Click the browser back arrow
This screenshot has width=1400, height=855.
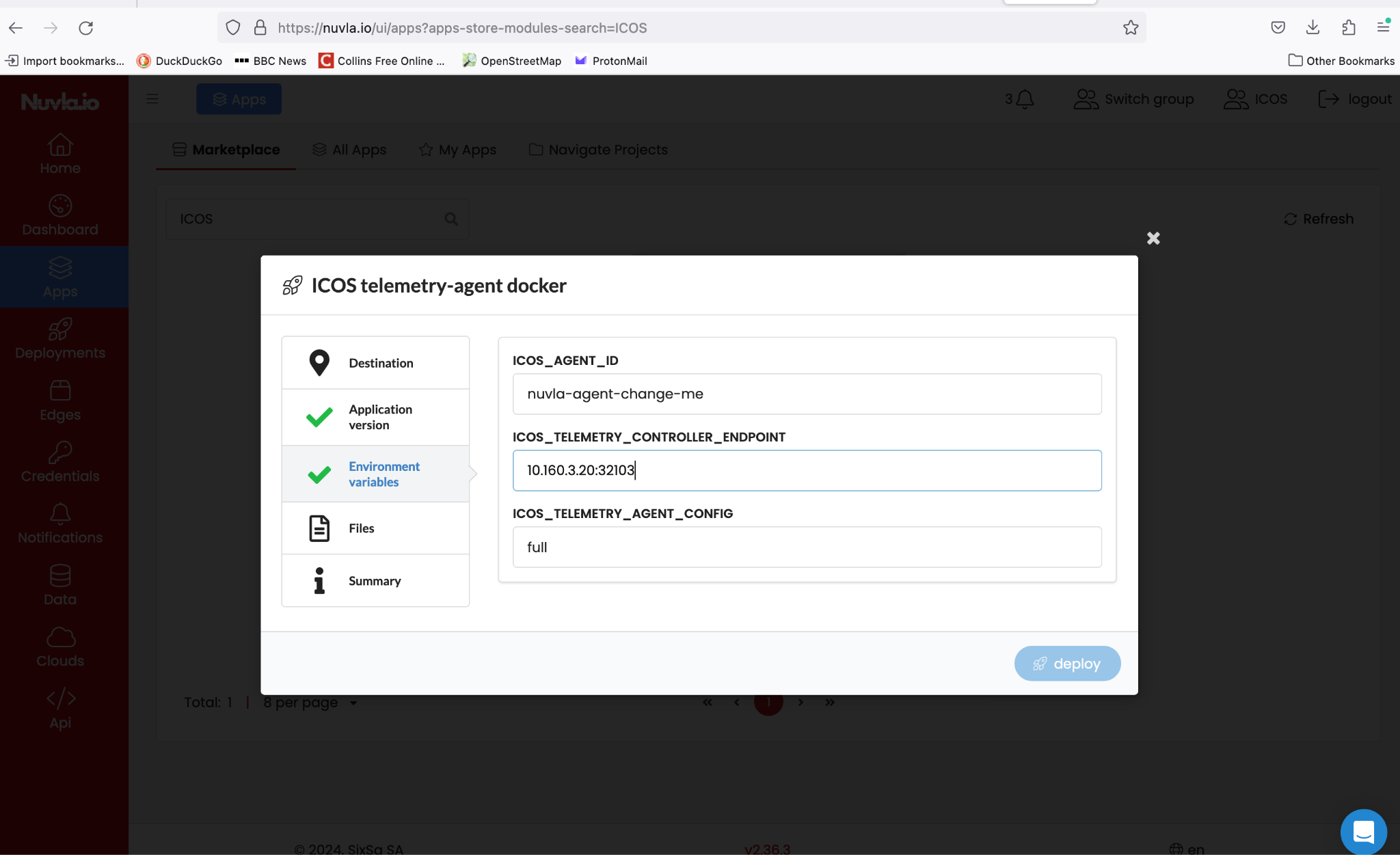[x=16, y=28]
